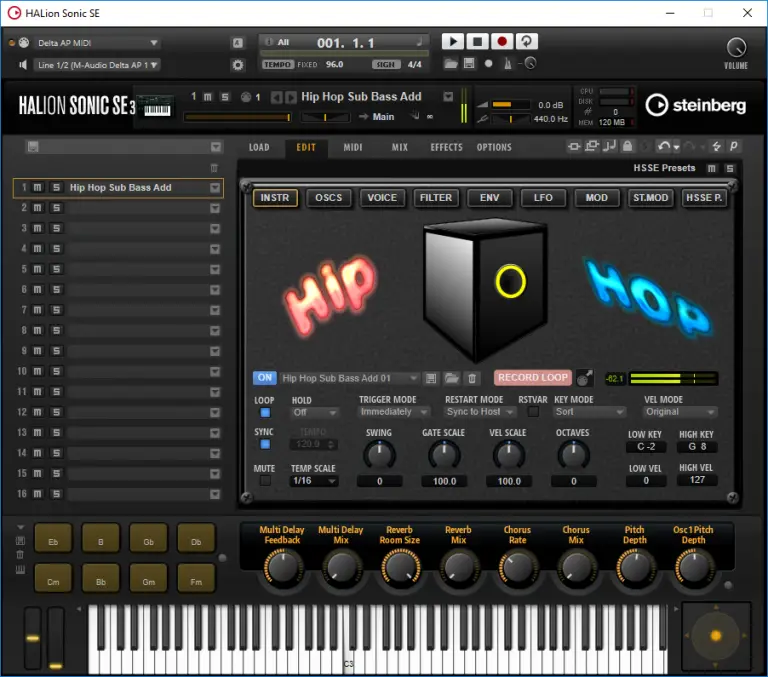The height and width of the screenshot is (677, 768).
Task: Solo slot 1 Hip Hop Sub Bass Add
Action: click(x=56, y=188)
